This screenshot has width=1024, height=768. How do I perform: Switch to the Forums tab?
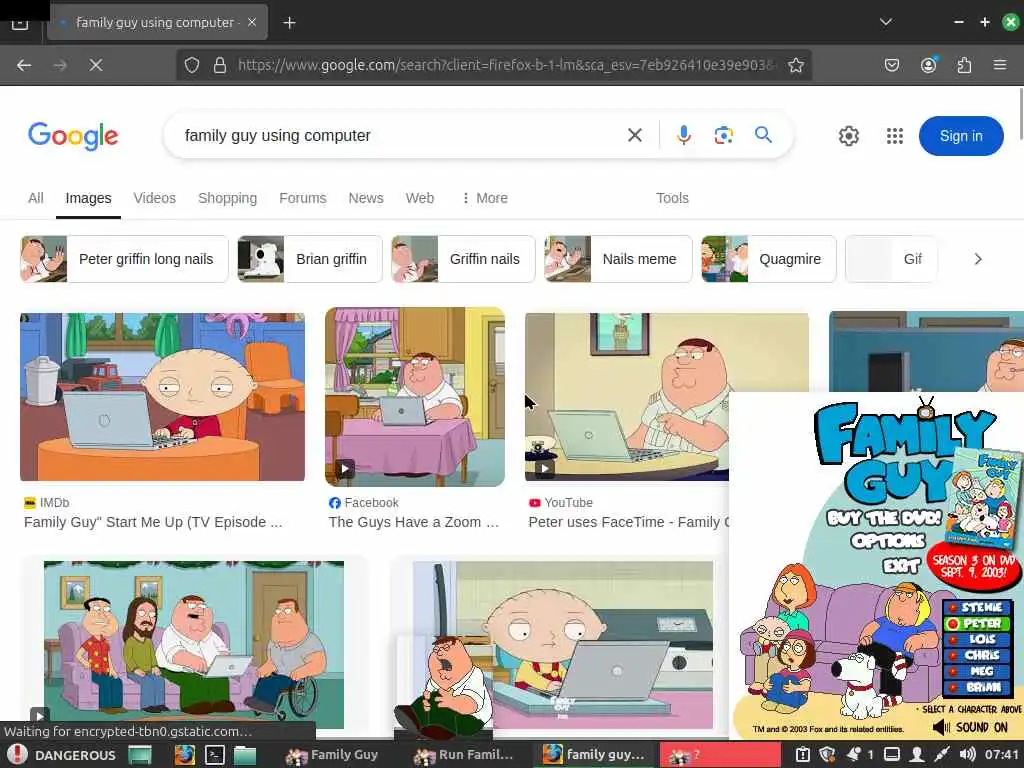(302, 198)
